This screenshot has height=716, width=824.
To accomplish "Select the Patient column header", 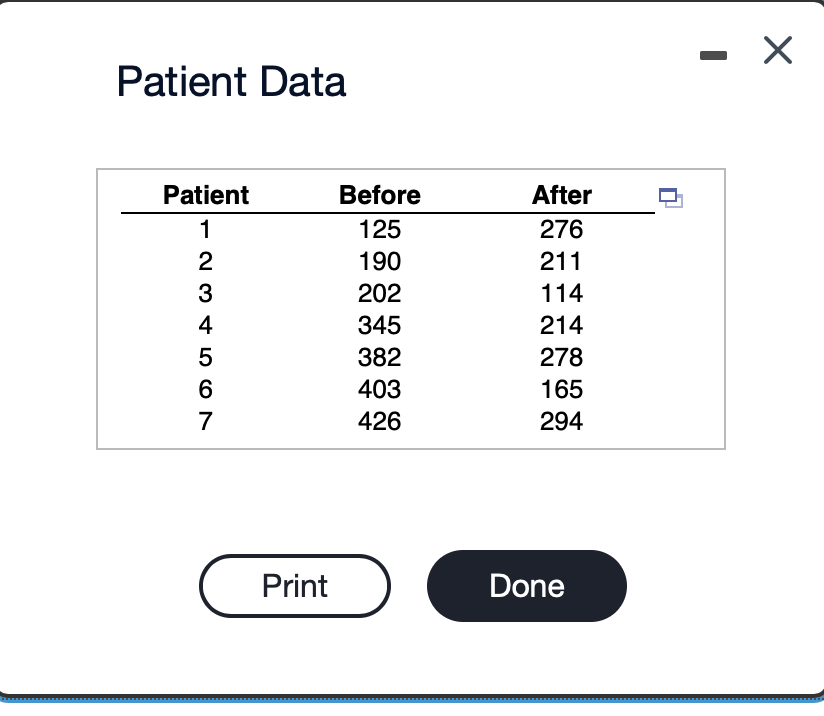I will tap(206, 195).
